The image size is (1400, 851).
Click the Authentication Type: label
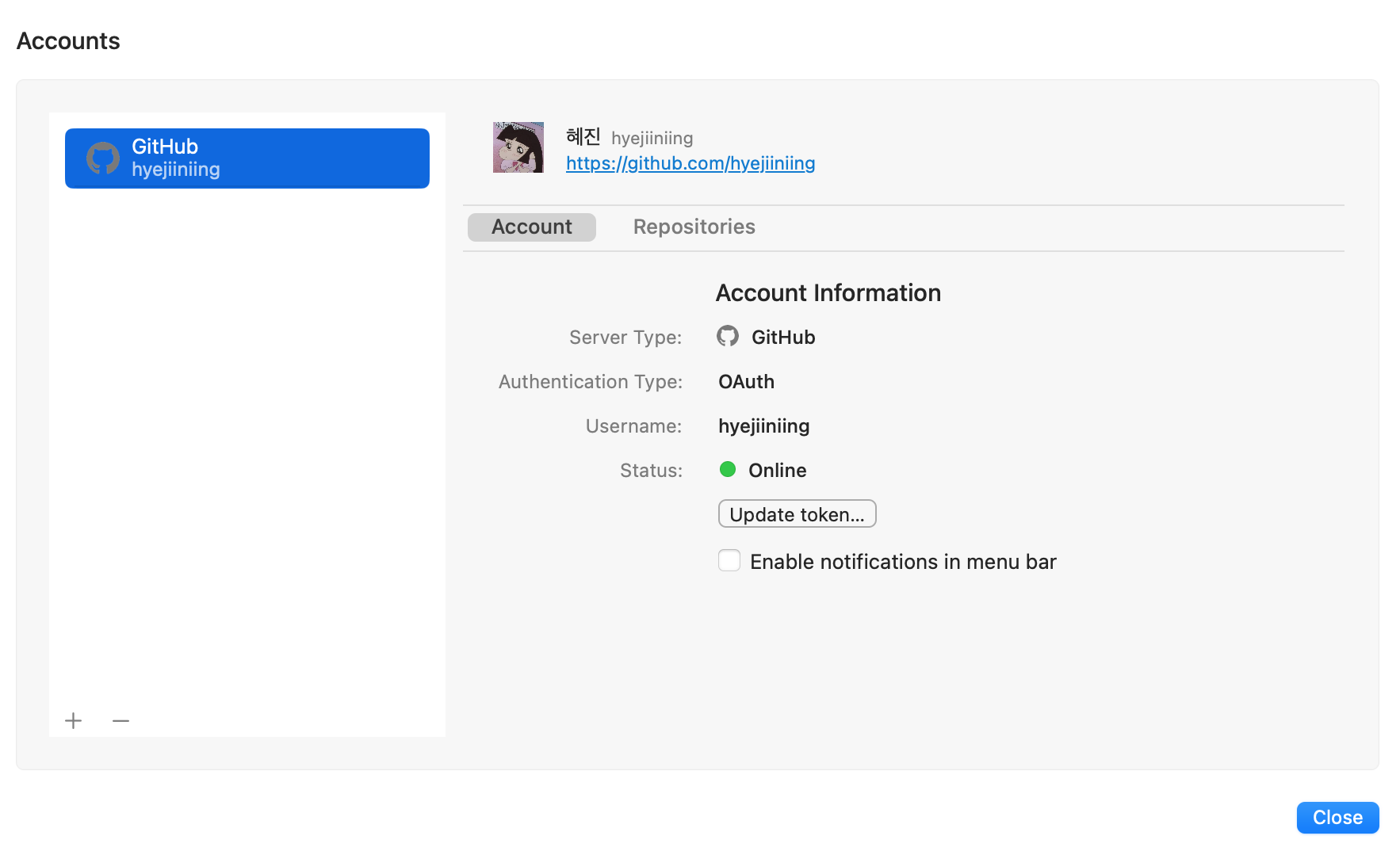591,382
